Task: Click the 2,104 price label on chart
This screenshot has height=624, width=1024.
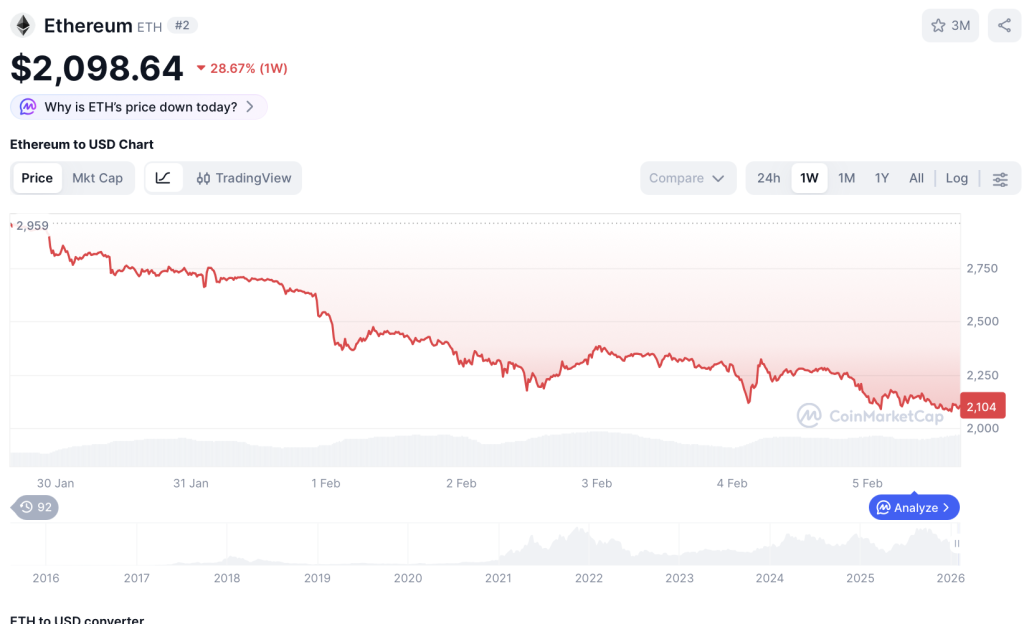Action: coord(981,406)
